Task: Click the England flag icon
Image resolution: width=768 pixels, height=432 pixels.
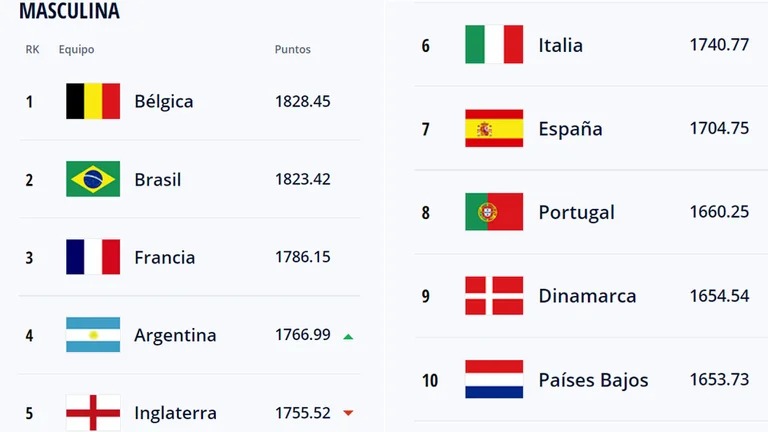Action: [x=93, y=412]
